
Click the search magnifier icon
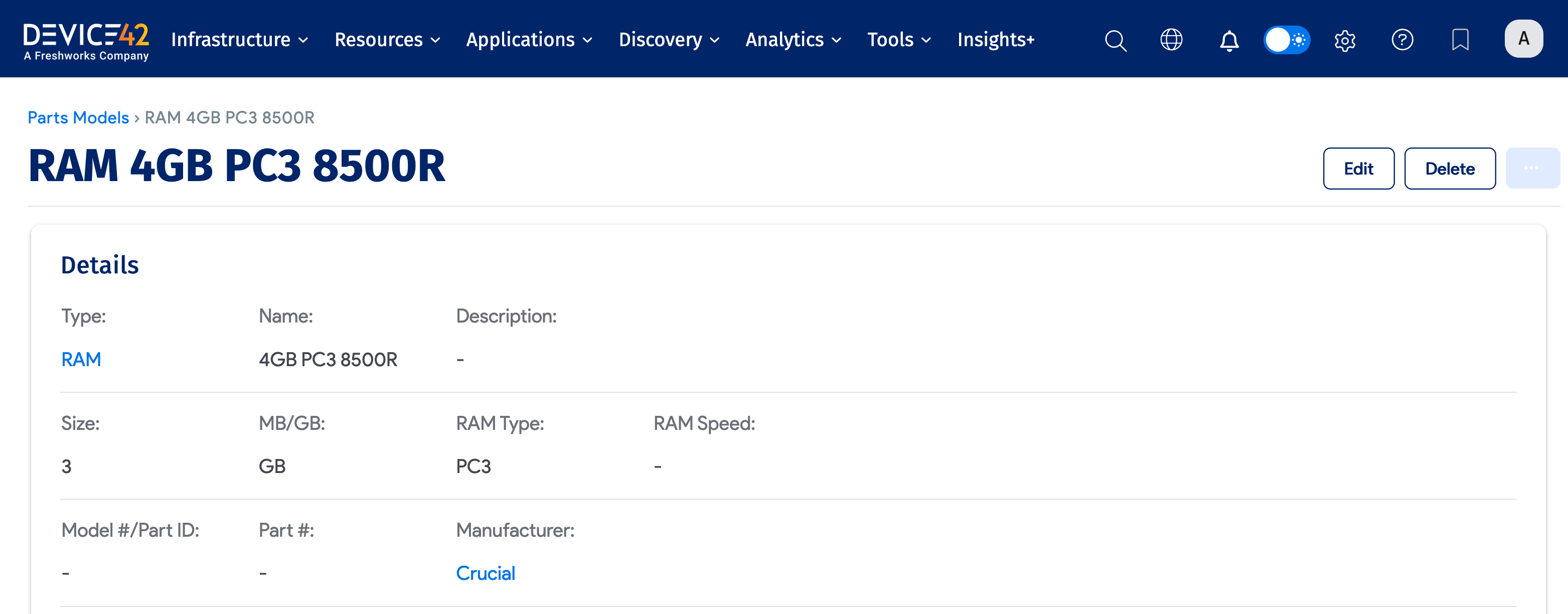1115,40
